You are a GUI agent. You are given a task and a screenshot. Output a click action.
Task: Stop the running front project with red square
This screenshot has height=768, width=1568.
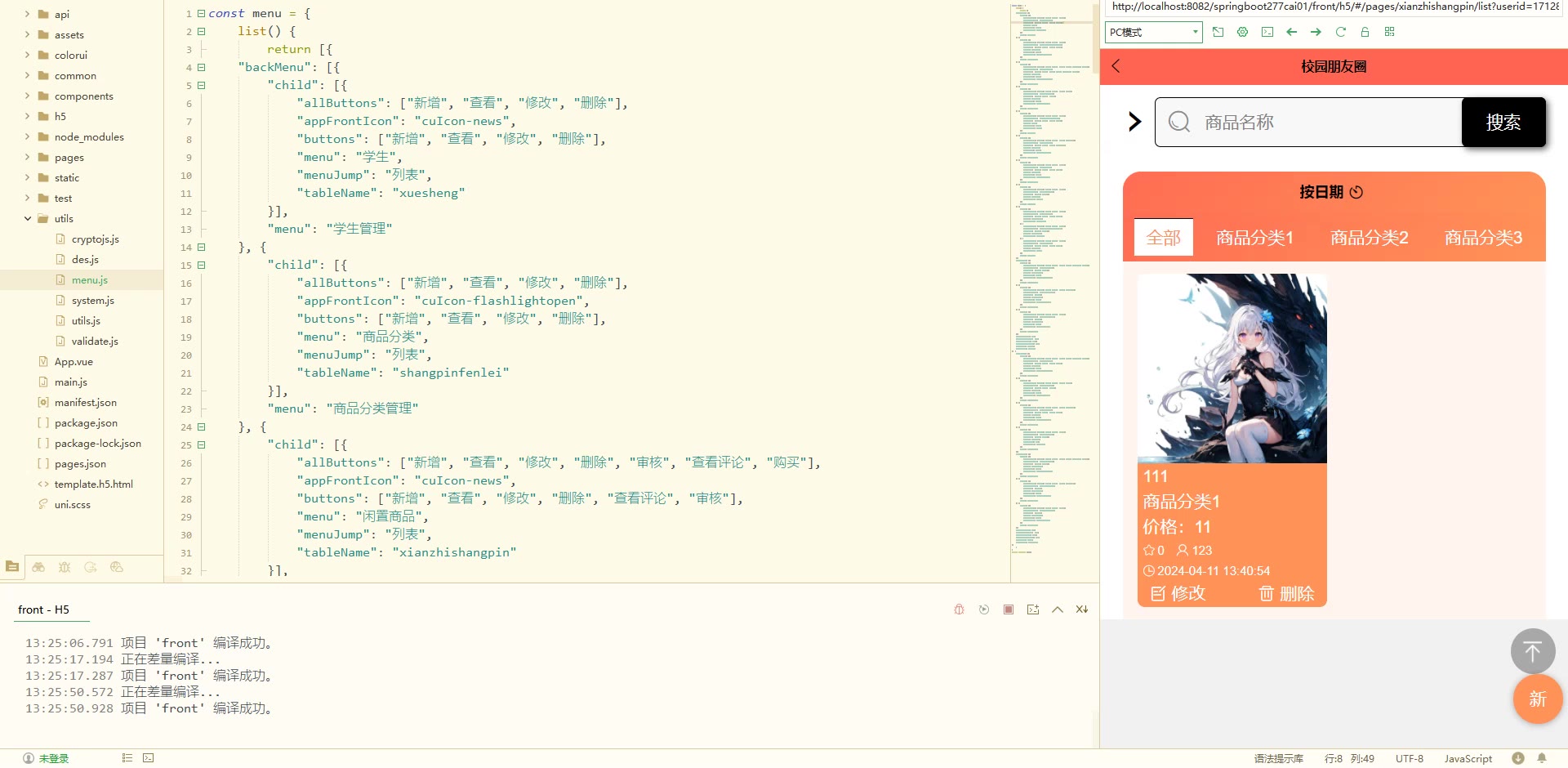click(x=1009, y=609)
